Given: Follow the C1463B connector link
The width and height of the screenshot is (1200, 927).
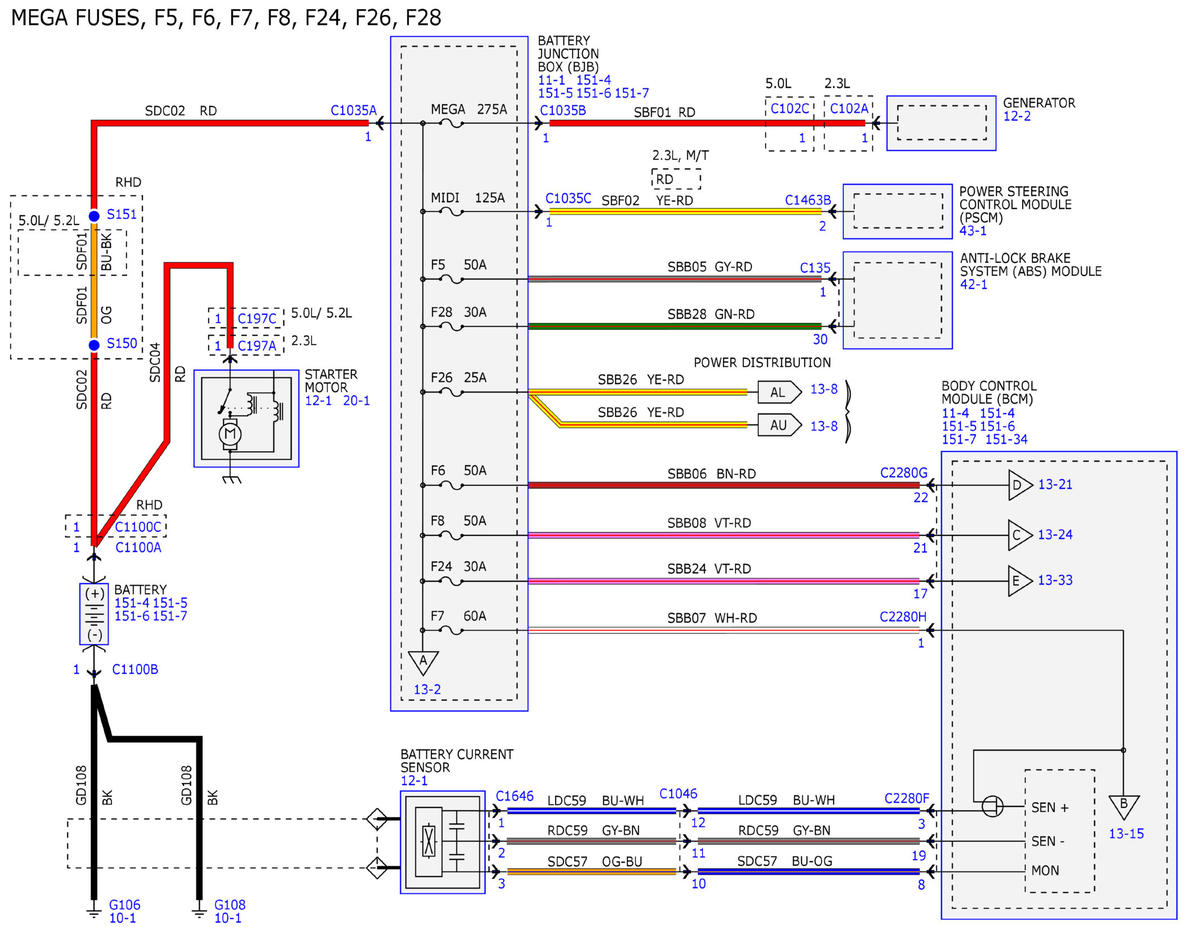Looking at the screenshot, I should (808, 199).
